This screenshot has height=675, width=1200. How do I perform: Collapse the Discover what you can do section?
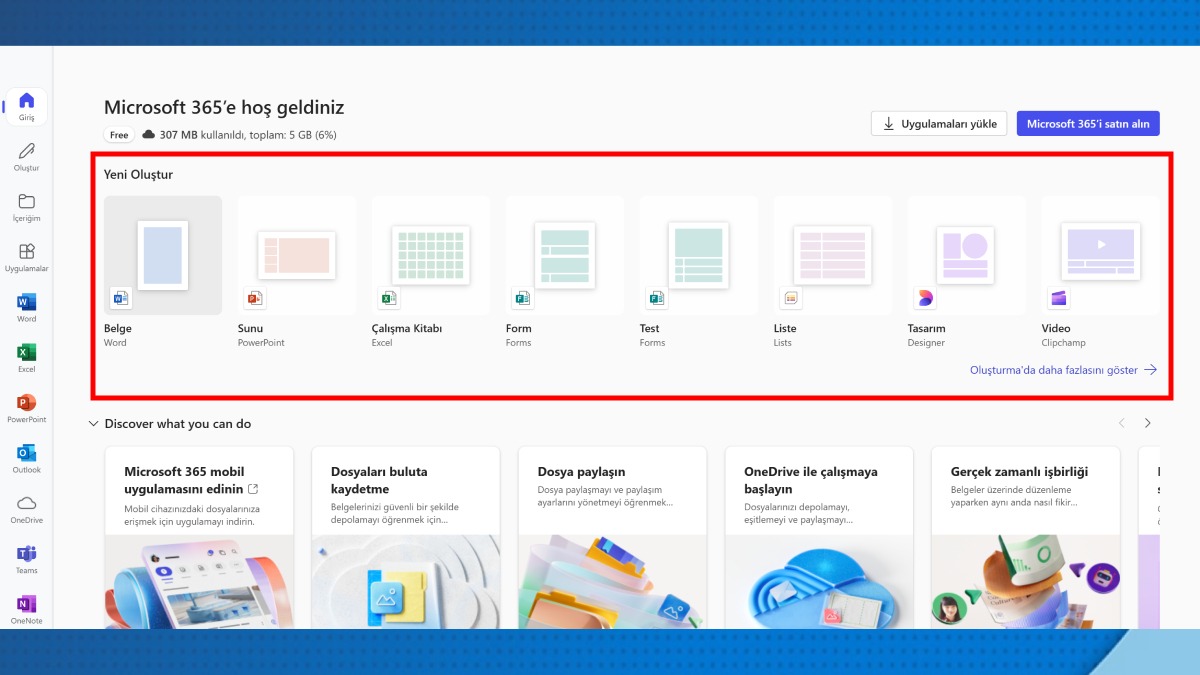(x=94, y=424)
